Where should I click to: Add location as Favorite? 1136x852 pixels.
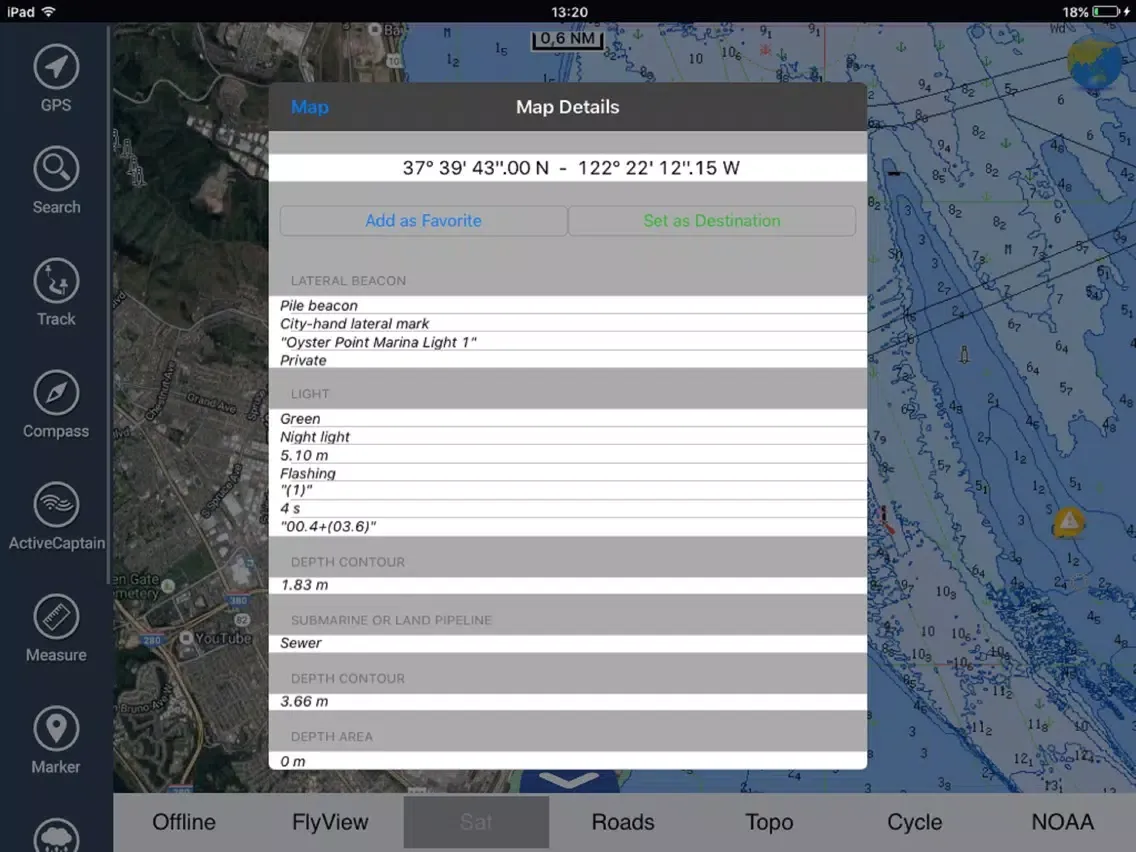click(x=423, y=221)
